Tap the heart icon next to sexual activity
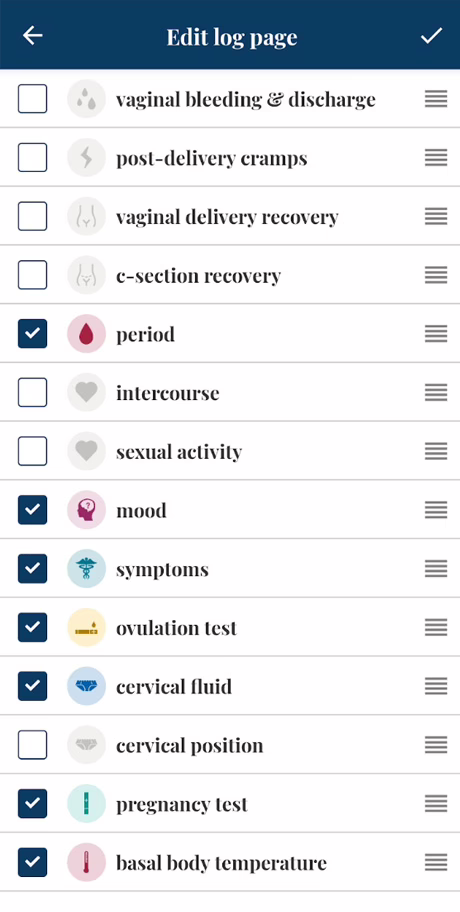Viewport: 460px width, 912px height. click(x=87, y=451)
